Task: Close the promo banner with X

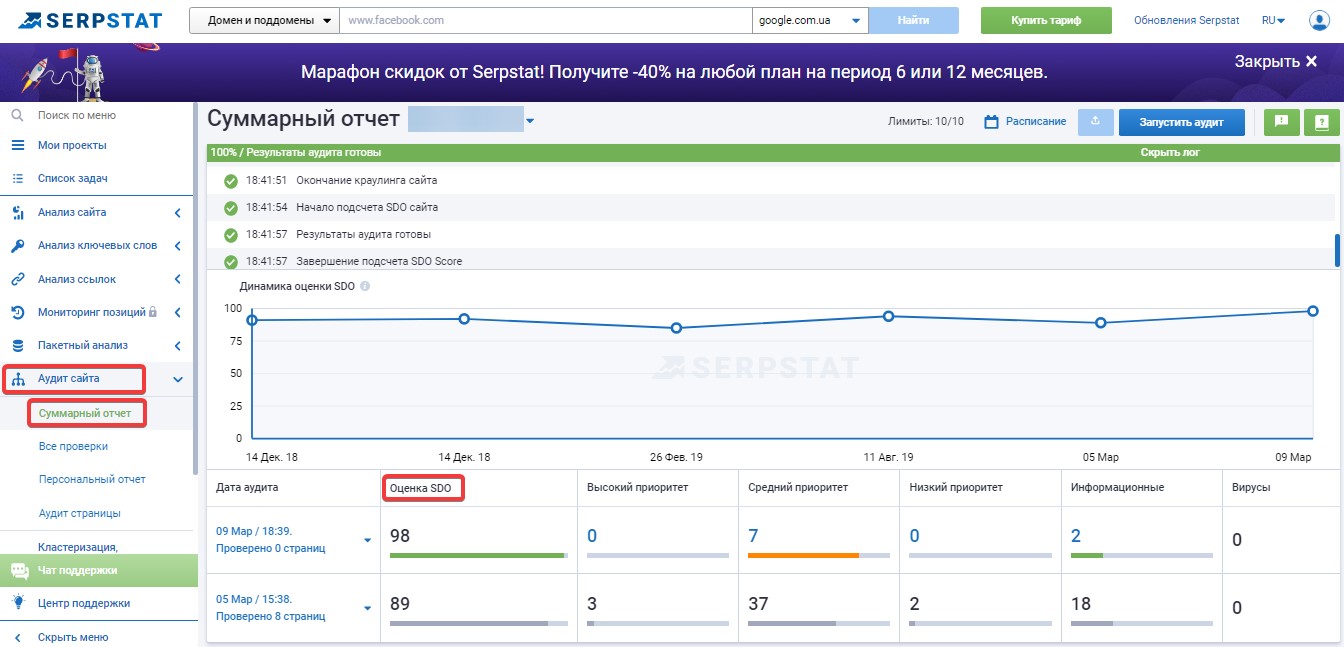Action: [x=1311, y=62]
